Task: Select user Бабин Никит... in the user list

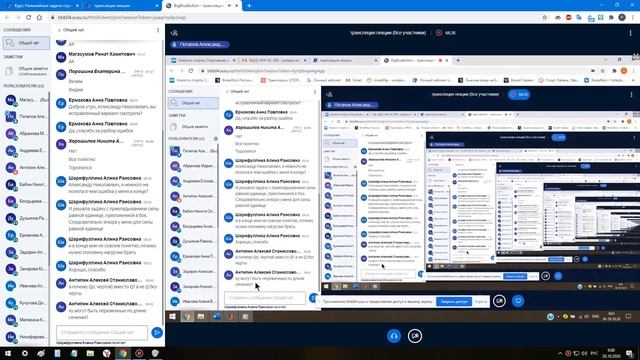Action: (x=25, y=184)
